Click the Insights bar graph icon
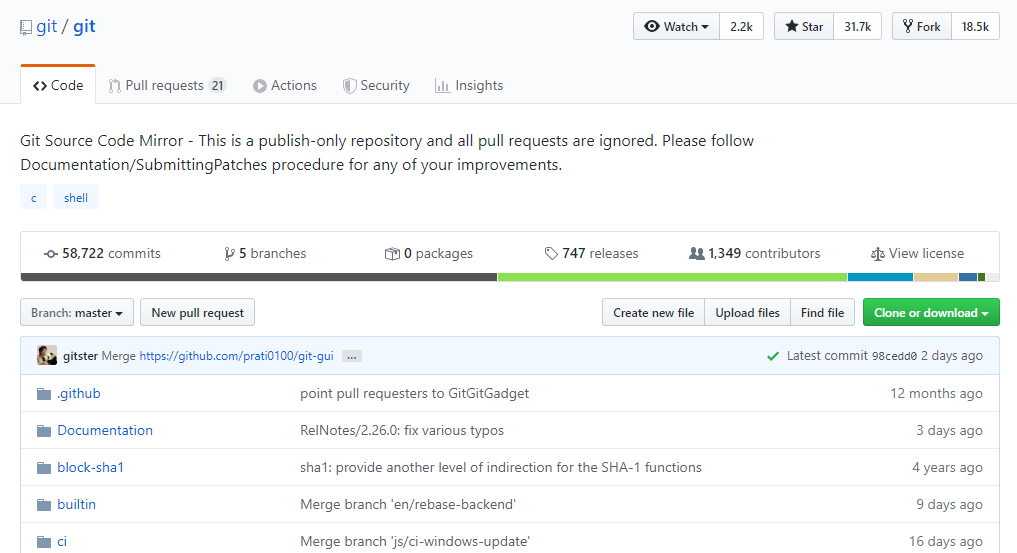Screen dimensions: 1017x553 pos(442,86)
